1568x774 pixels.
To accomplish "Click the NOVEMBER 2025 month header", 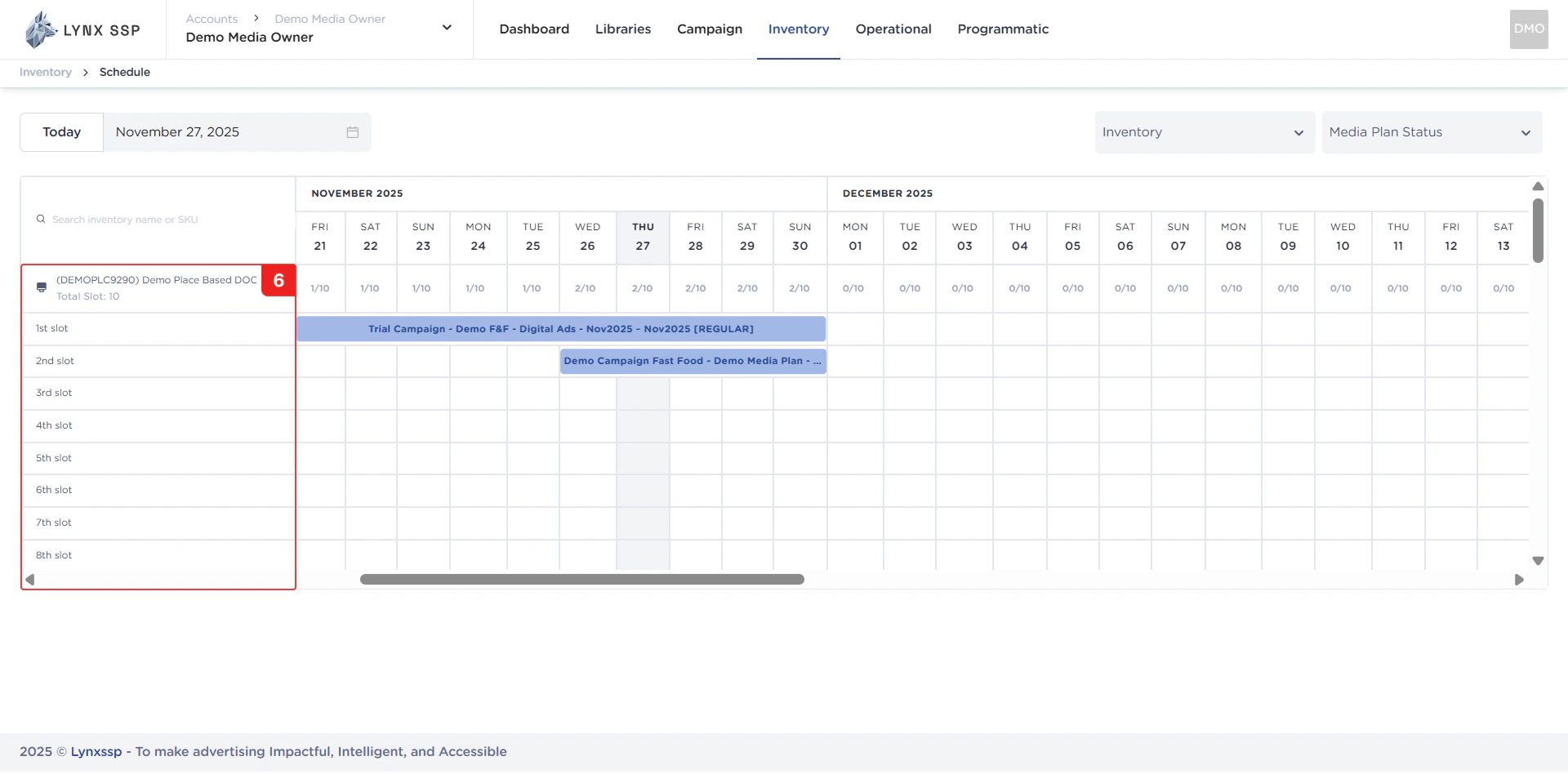I will tap(357, 194).
